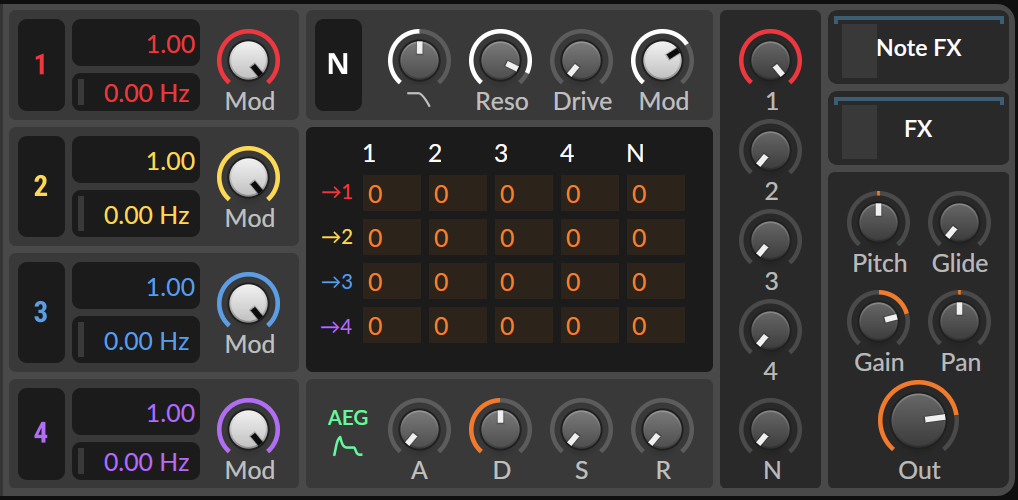The image size is (1018, 500).
Task: Click the Drive knob
Action: (x=582, y=60)
